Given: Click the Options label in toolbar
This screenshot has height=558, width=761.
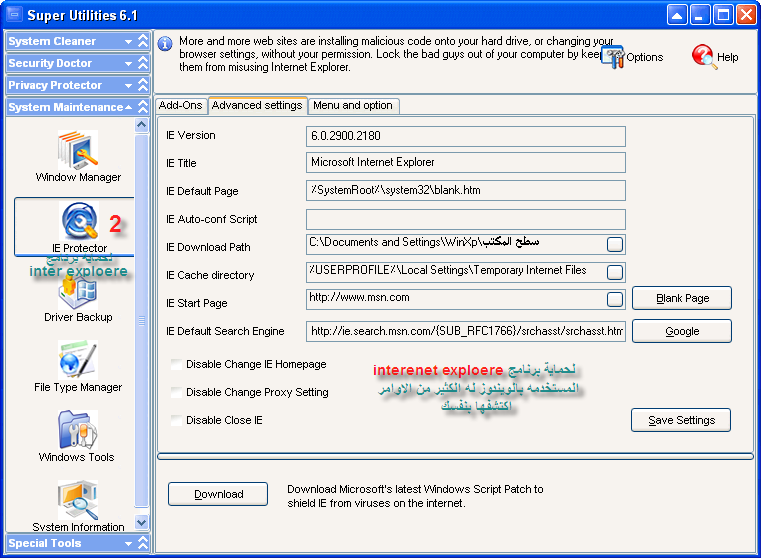Looking at the screenshot, I should click(645, 57).
